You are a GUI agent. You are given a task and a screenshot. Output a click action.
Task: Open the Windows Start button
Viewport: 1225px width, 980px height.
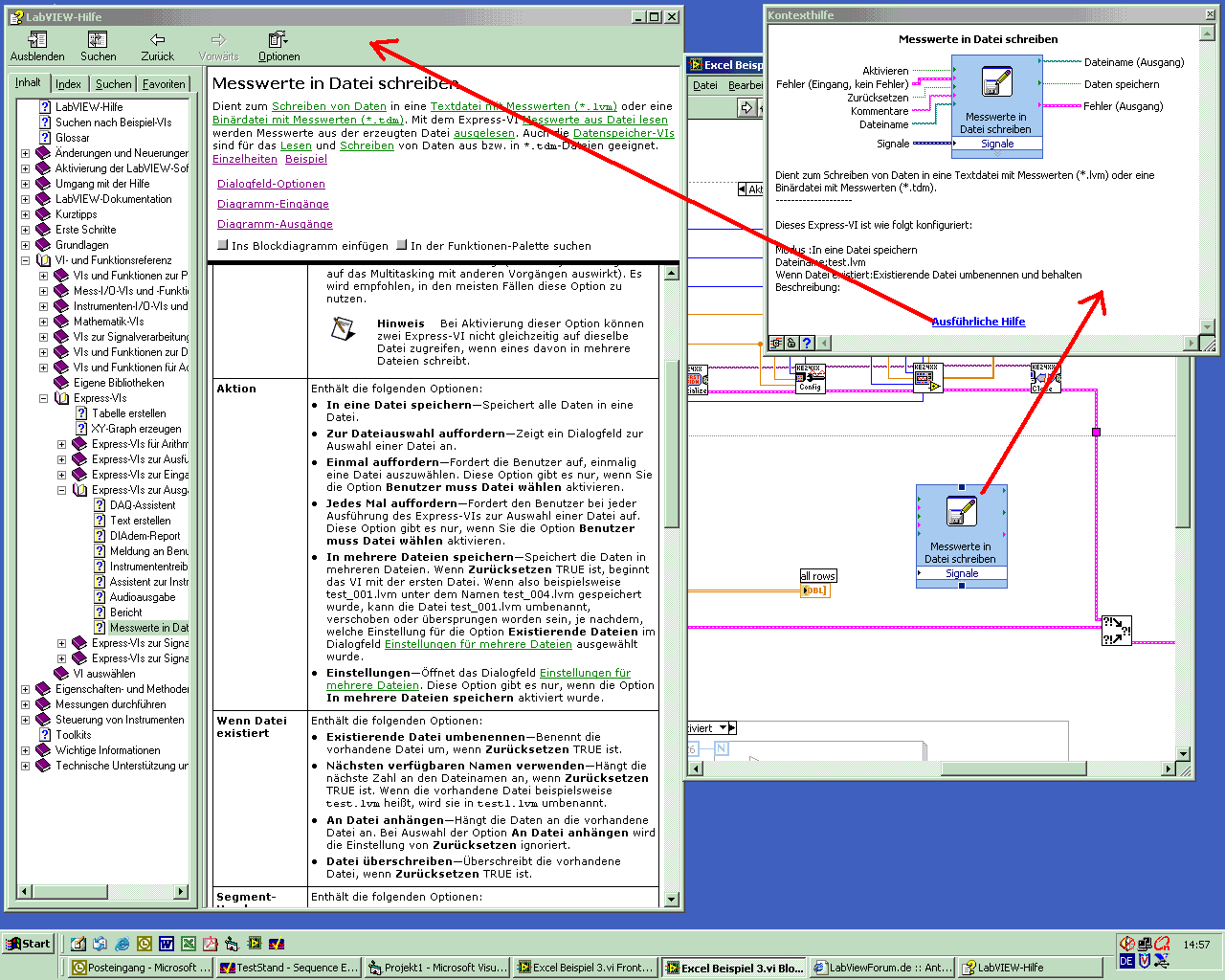29,944
